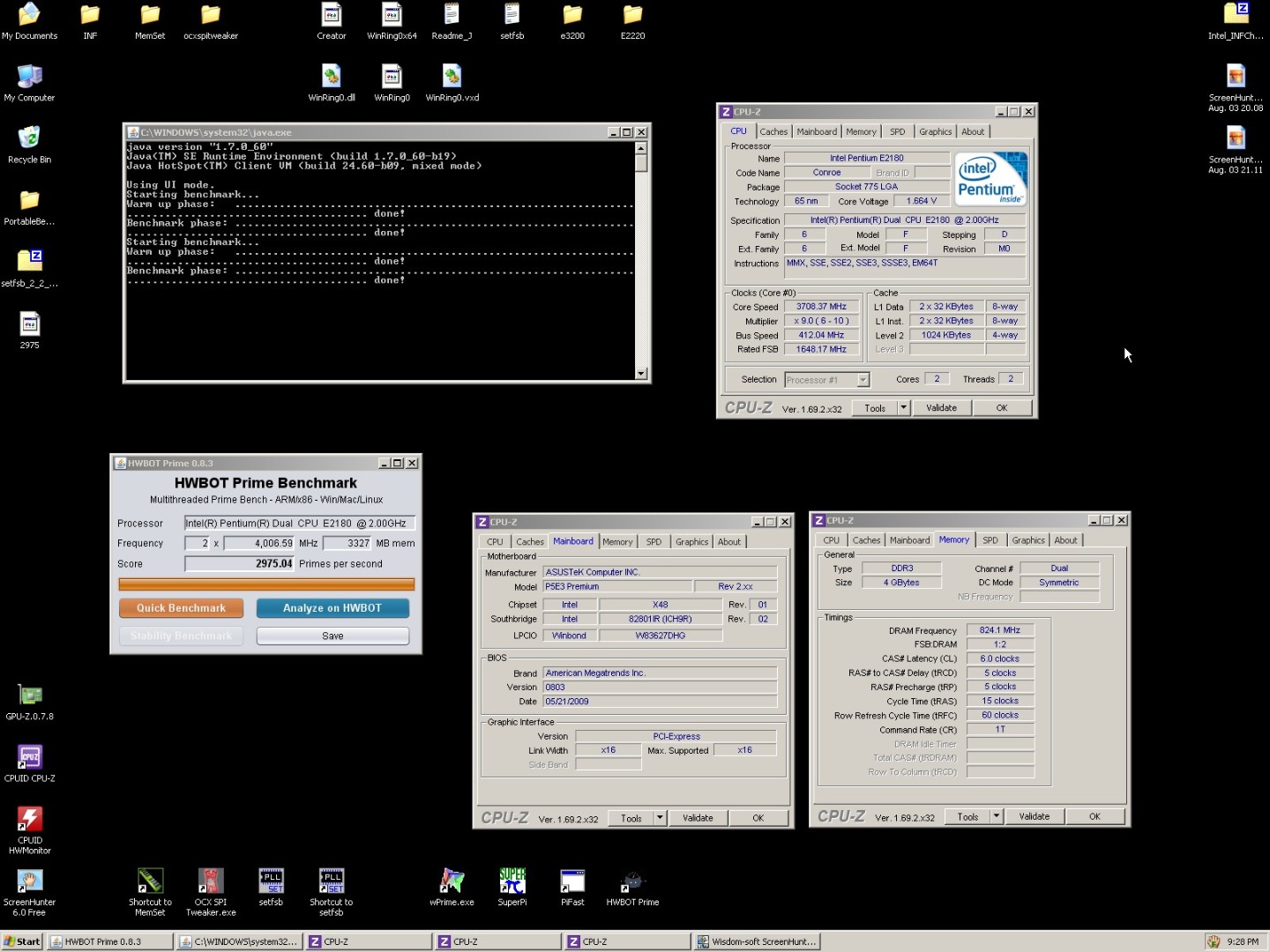Image resolution: width=1270 pixels, height=952 pixels.
Task: Open Tools dropdown arrow in CPU-Z CPU window
Action: point(903,407)
